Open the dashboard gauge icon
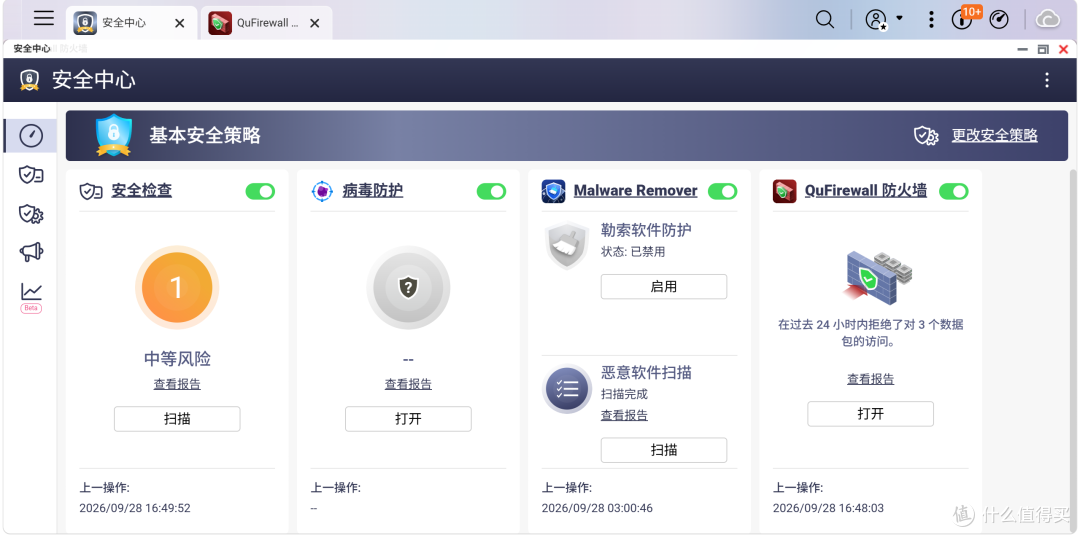Image resolution: width=1080 pixels, height=537 pixels. tap(999, 19)
